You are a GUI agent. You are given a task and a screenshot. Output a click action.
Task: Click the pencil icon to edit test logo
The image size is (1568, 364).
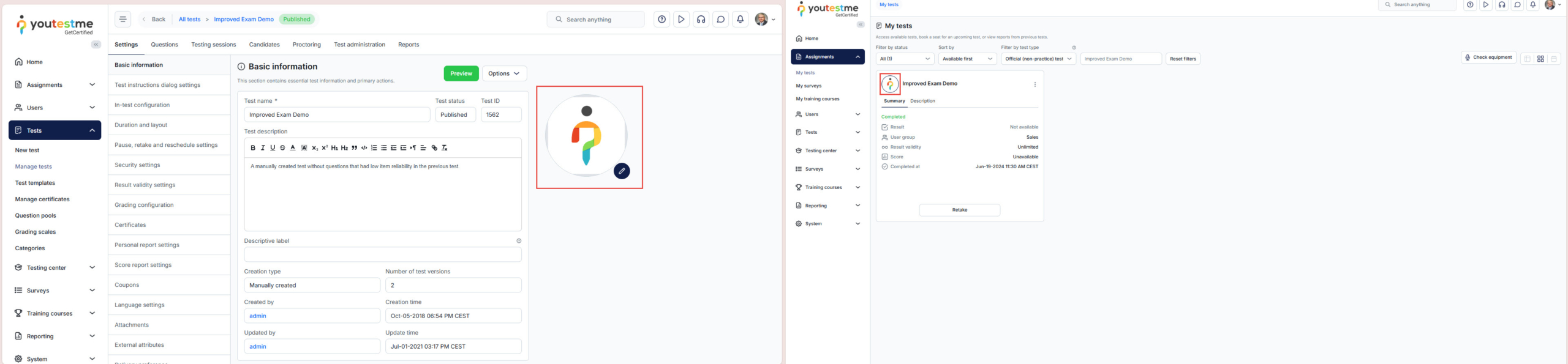622,171
